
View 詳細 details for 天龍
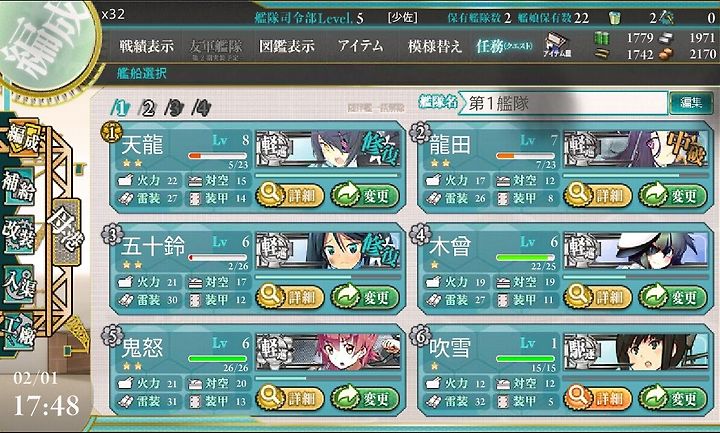(290, 196)
